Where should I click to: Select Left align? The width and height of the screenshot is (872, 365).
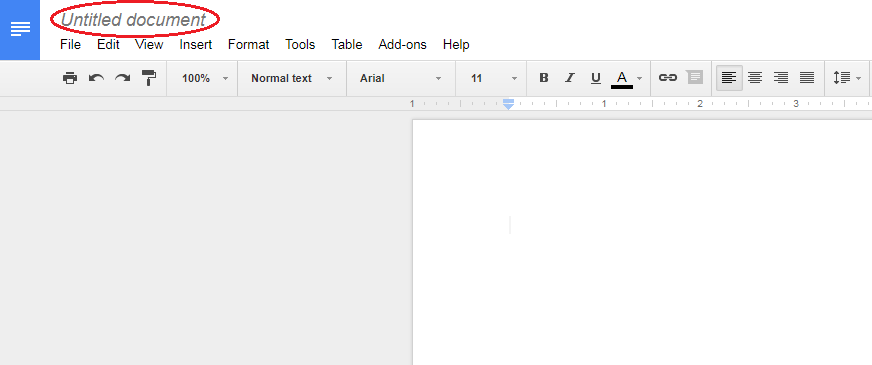point(729,78)
